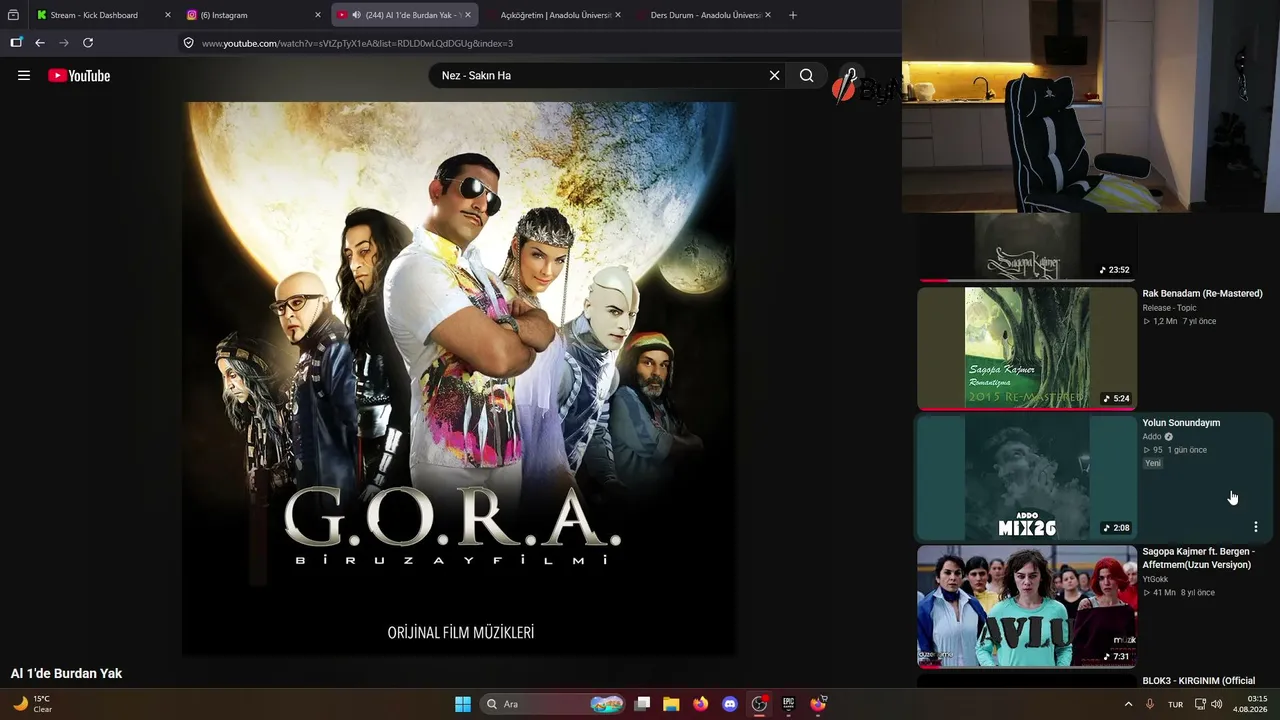This screenshot has height=720, width=1280.
Task: Go back one page in browser
Action: [40, 43]
